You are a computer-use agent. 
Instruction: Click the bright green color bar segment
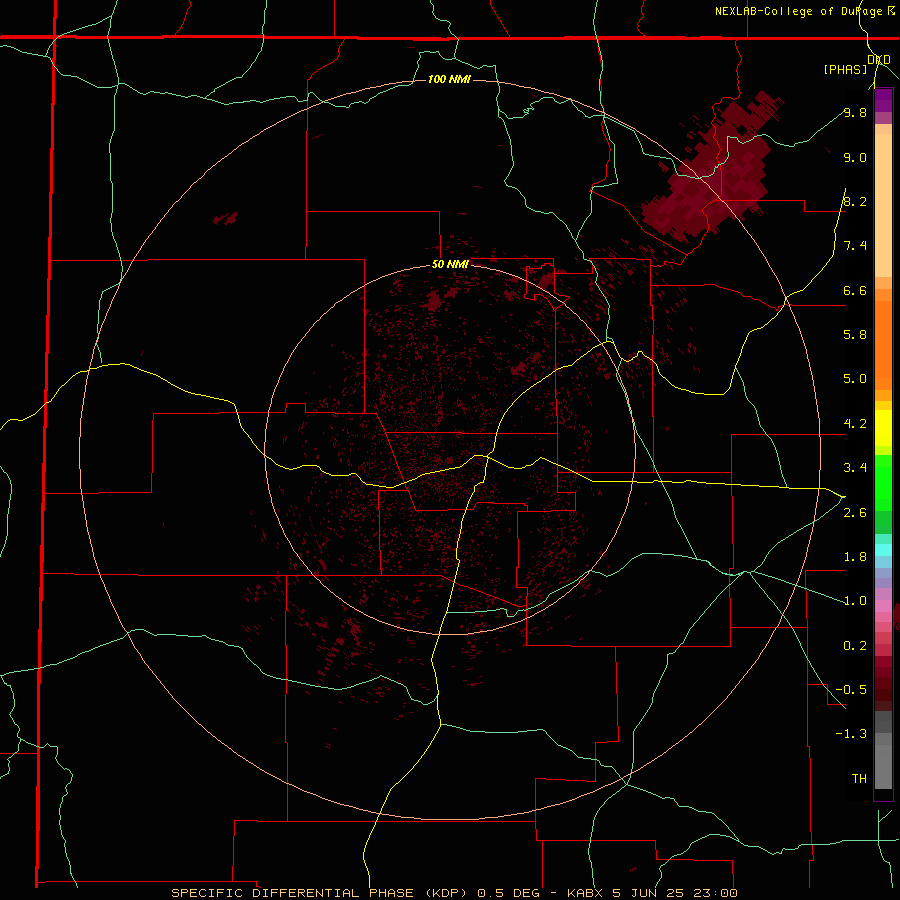click(x=883, y=482)
